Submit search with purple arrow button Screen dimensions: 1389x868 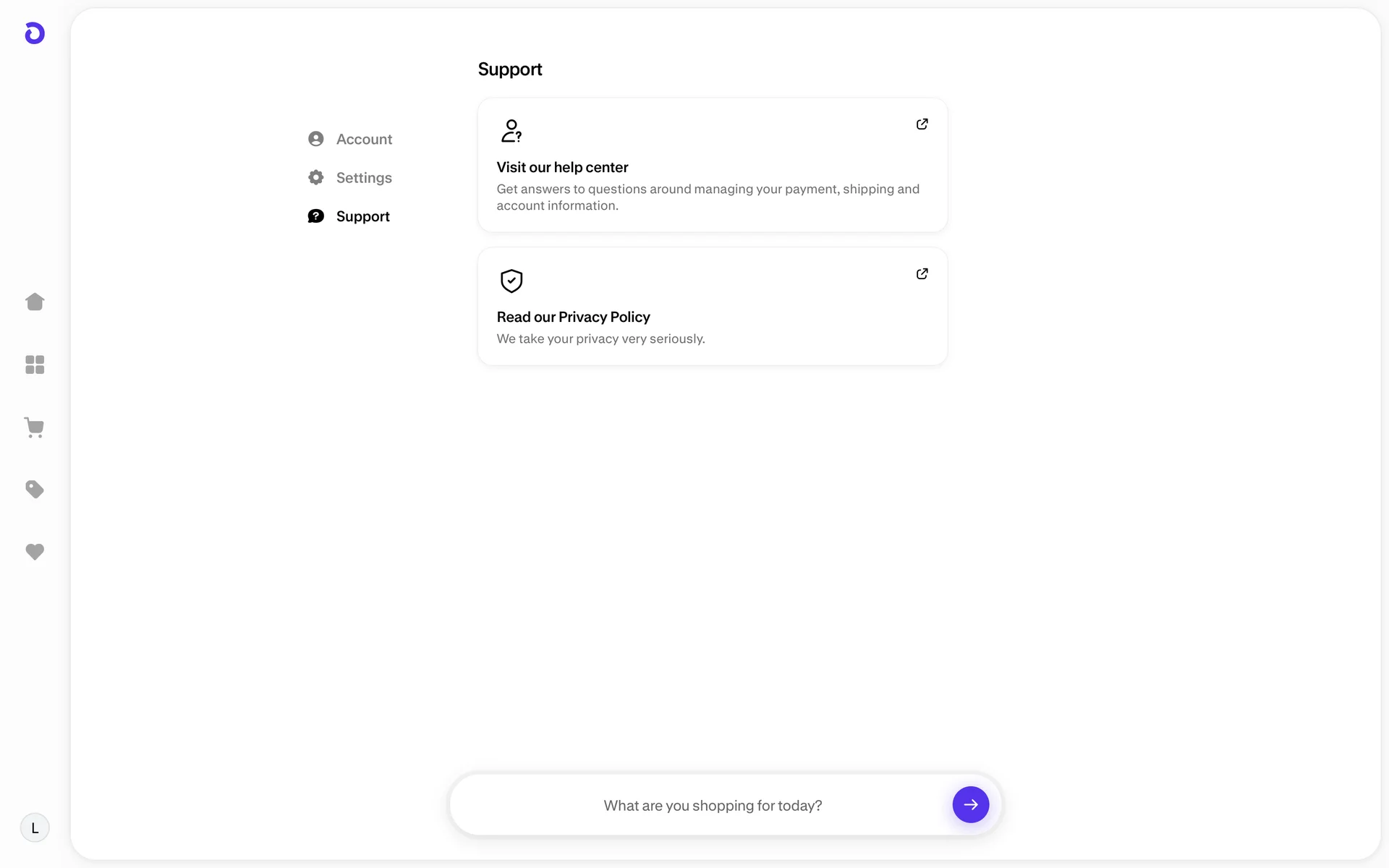[970, 804]
